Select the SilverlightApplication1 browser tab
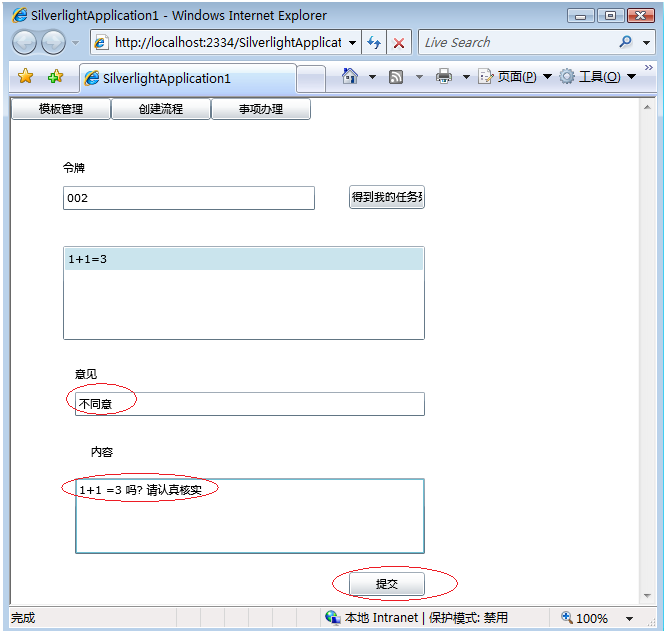Screen dimensions: 666x633 [188, 78]
